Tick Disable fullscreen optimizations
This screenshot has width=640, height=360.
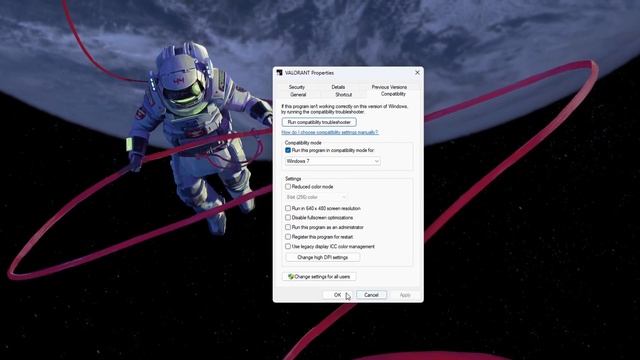(288, 218)
